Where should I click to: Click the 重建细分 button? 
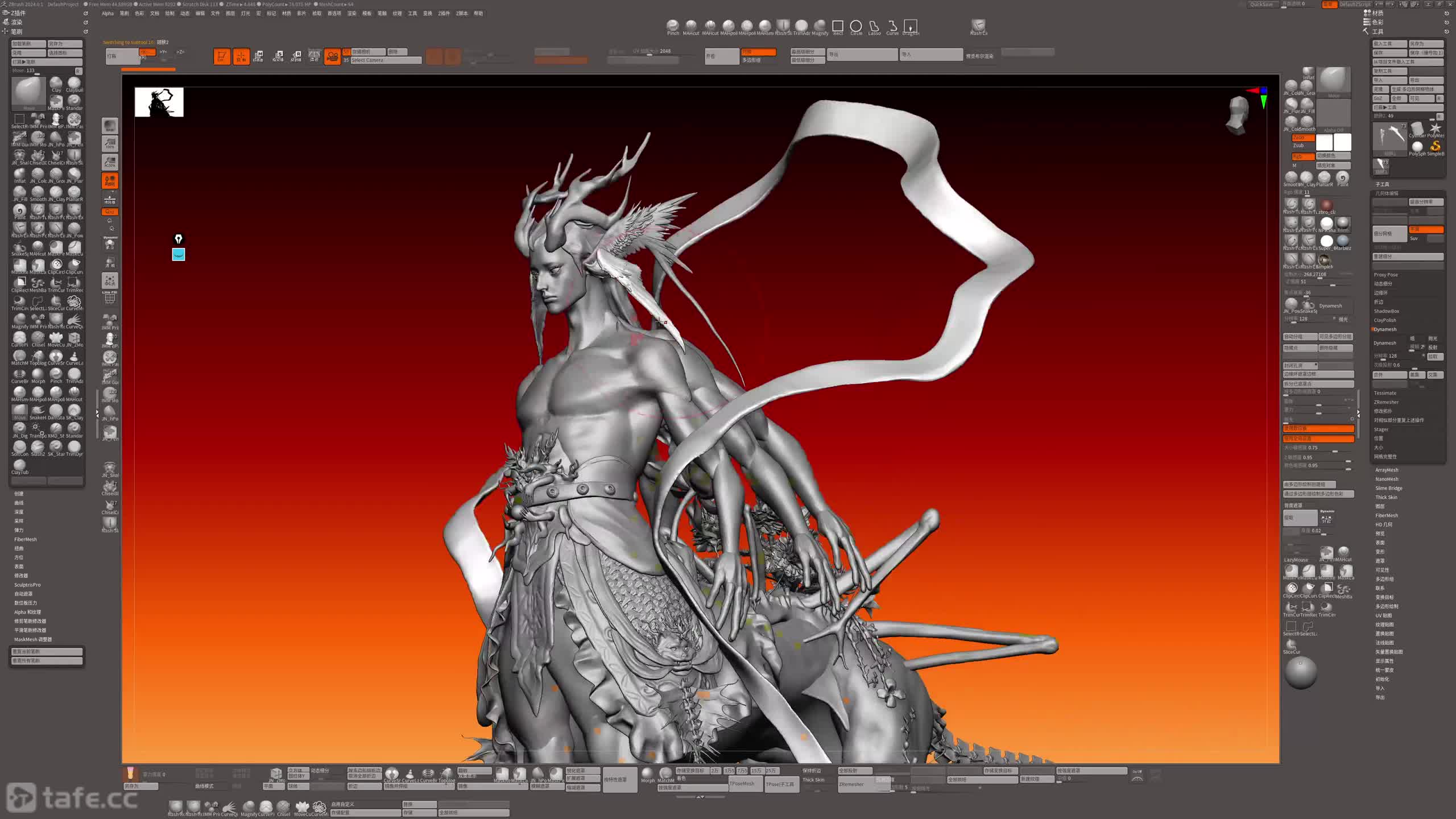(x=1408, y=257)
